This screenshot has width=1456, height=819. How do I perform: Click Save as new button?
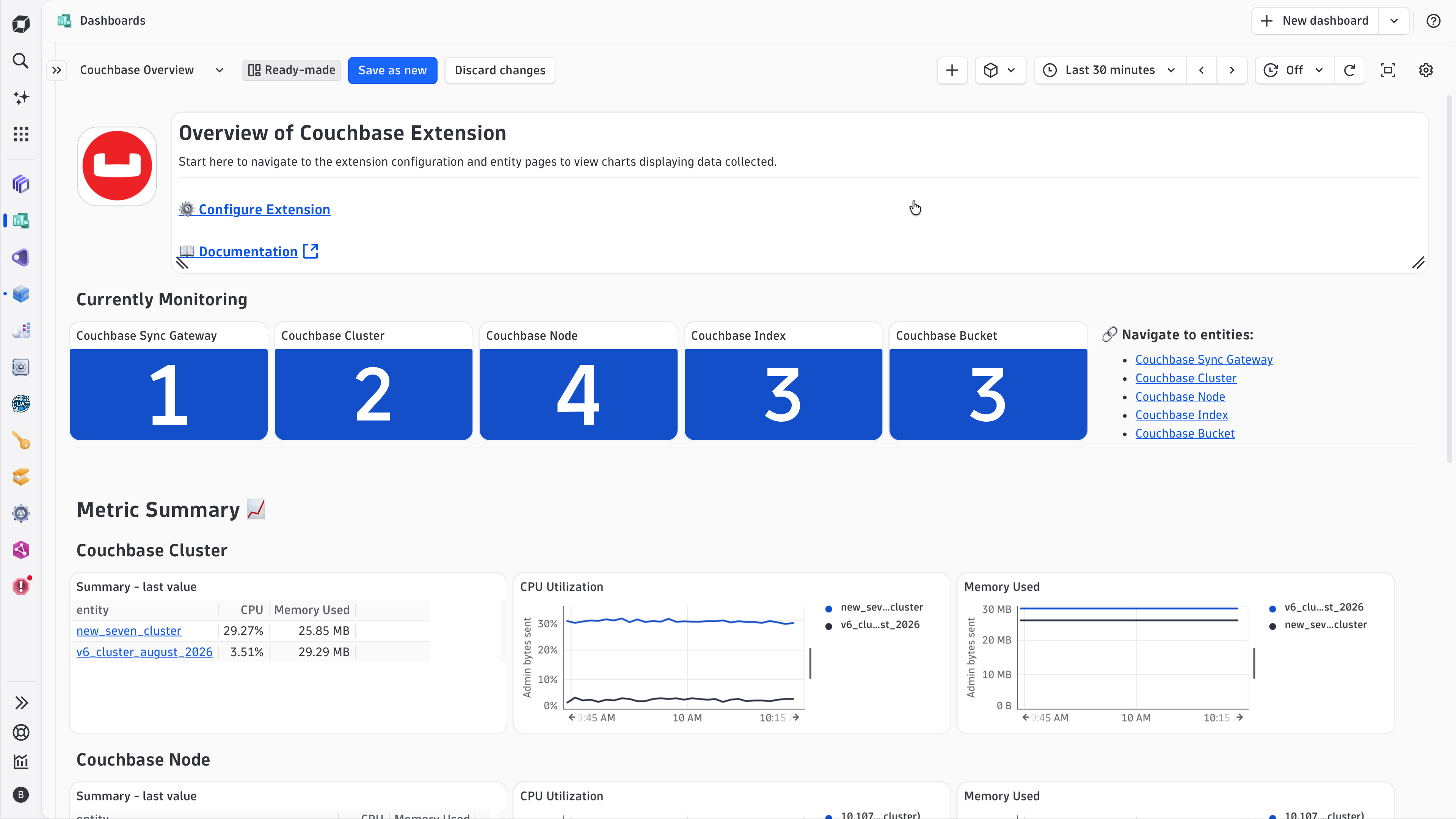pyautogui.click(x=392, y=70)
